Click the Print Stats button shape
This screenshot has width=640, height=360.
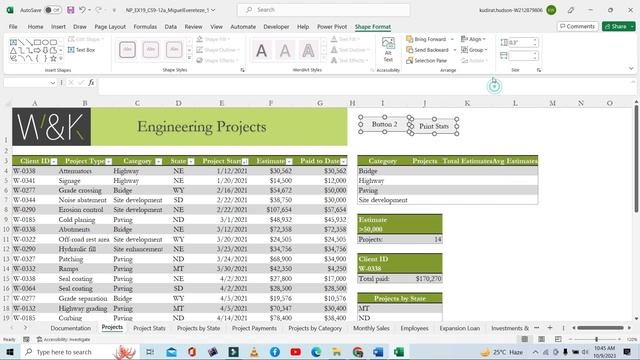click(434, 127)
